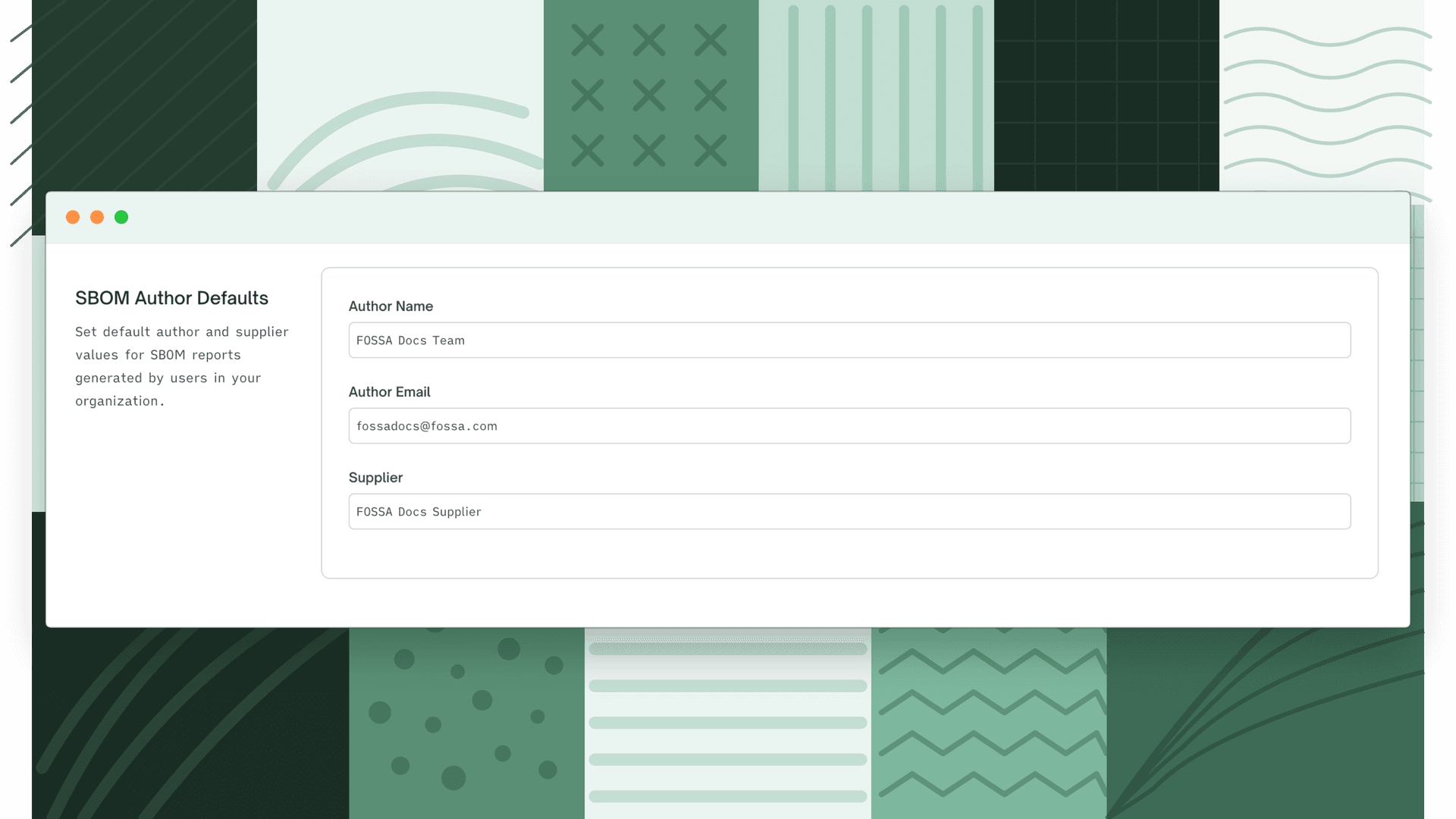
Task: Click the orange minimize window dot
Action: 97,217
